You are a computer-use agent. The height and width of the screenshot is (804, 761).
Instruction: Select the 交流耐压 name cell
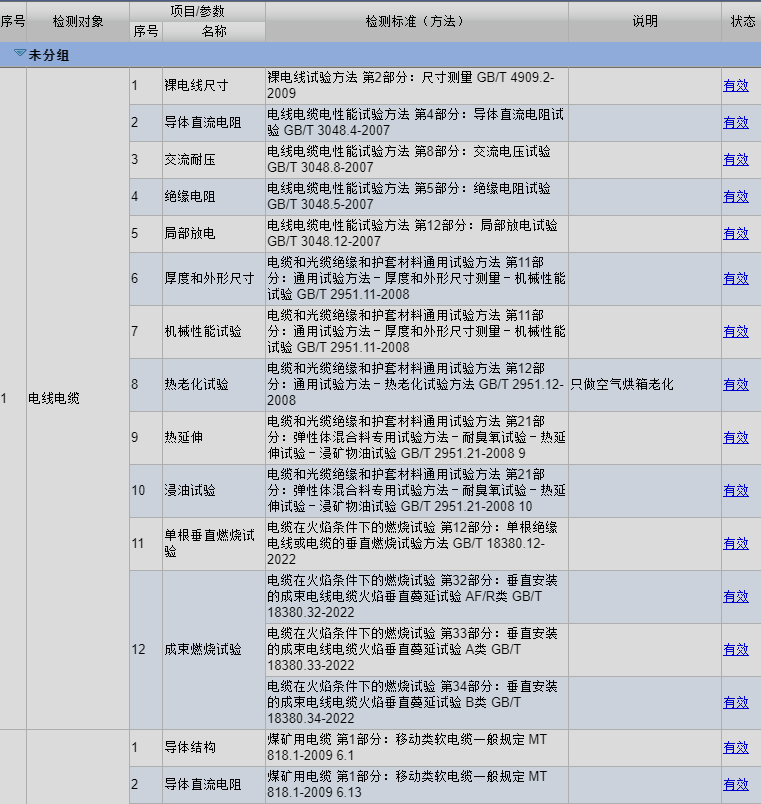214,159
